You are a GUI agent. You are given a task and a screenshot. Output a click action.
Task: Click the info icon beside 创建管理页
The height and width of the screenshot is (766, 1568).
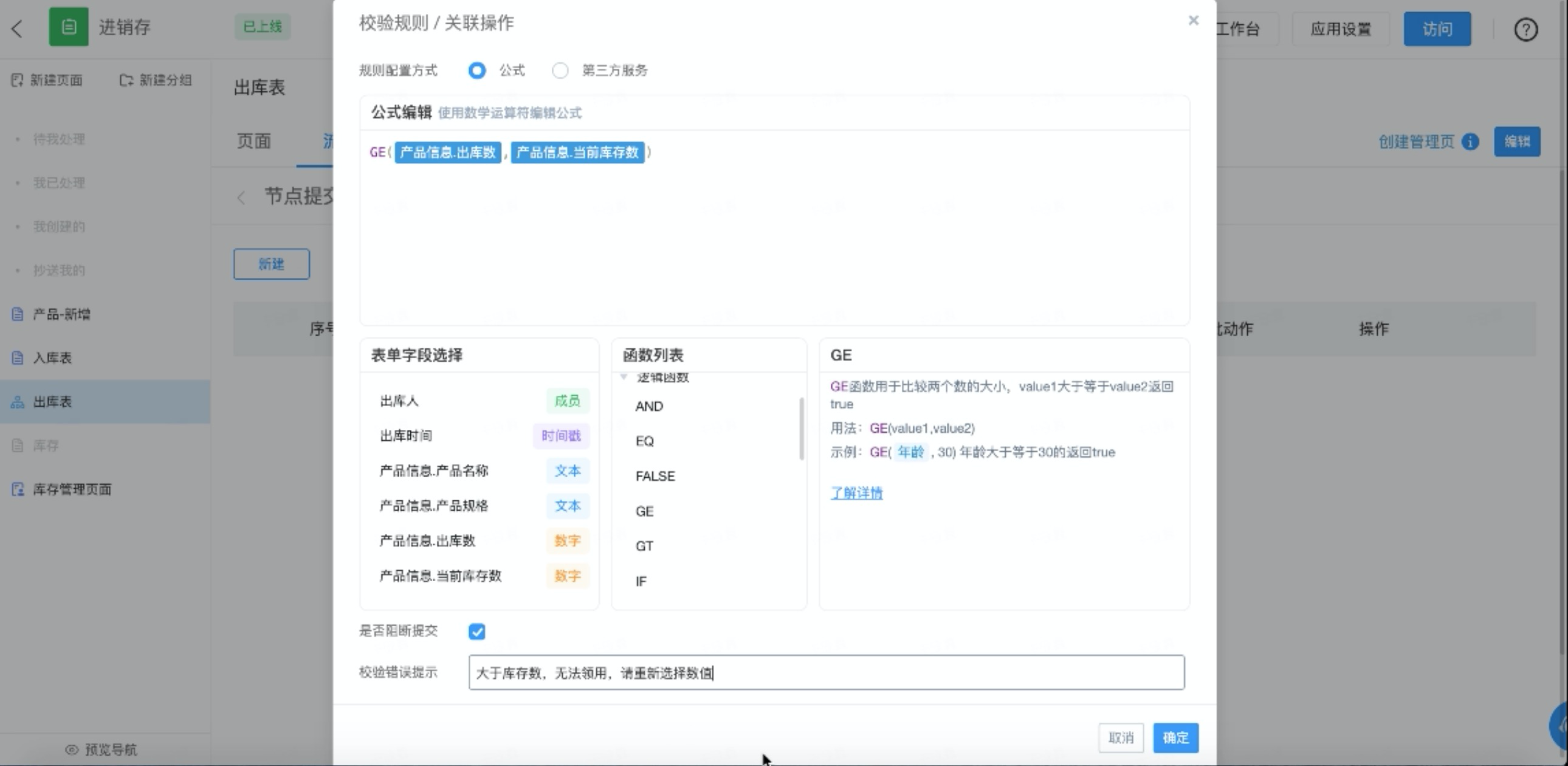(1471, 142)
